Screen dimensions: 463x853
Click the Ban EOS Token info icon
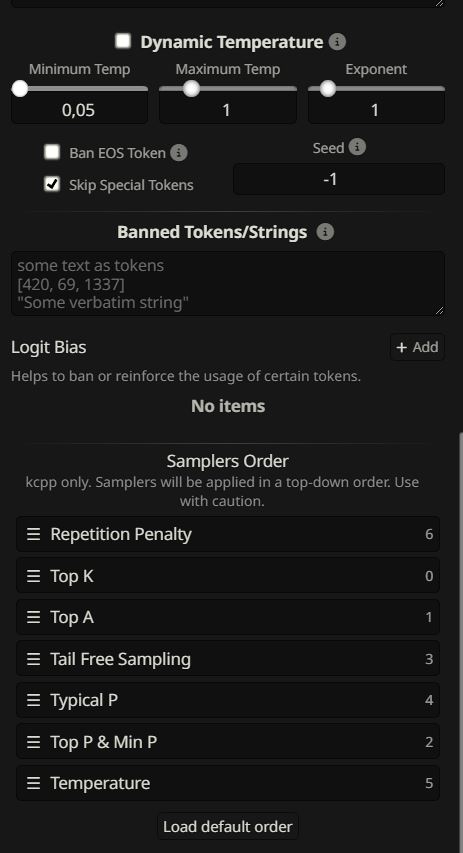(x=179, y=153)
